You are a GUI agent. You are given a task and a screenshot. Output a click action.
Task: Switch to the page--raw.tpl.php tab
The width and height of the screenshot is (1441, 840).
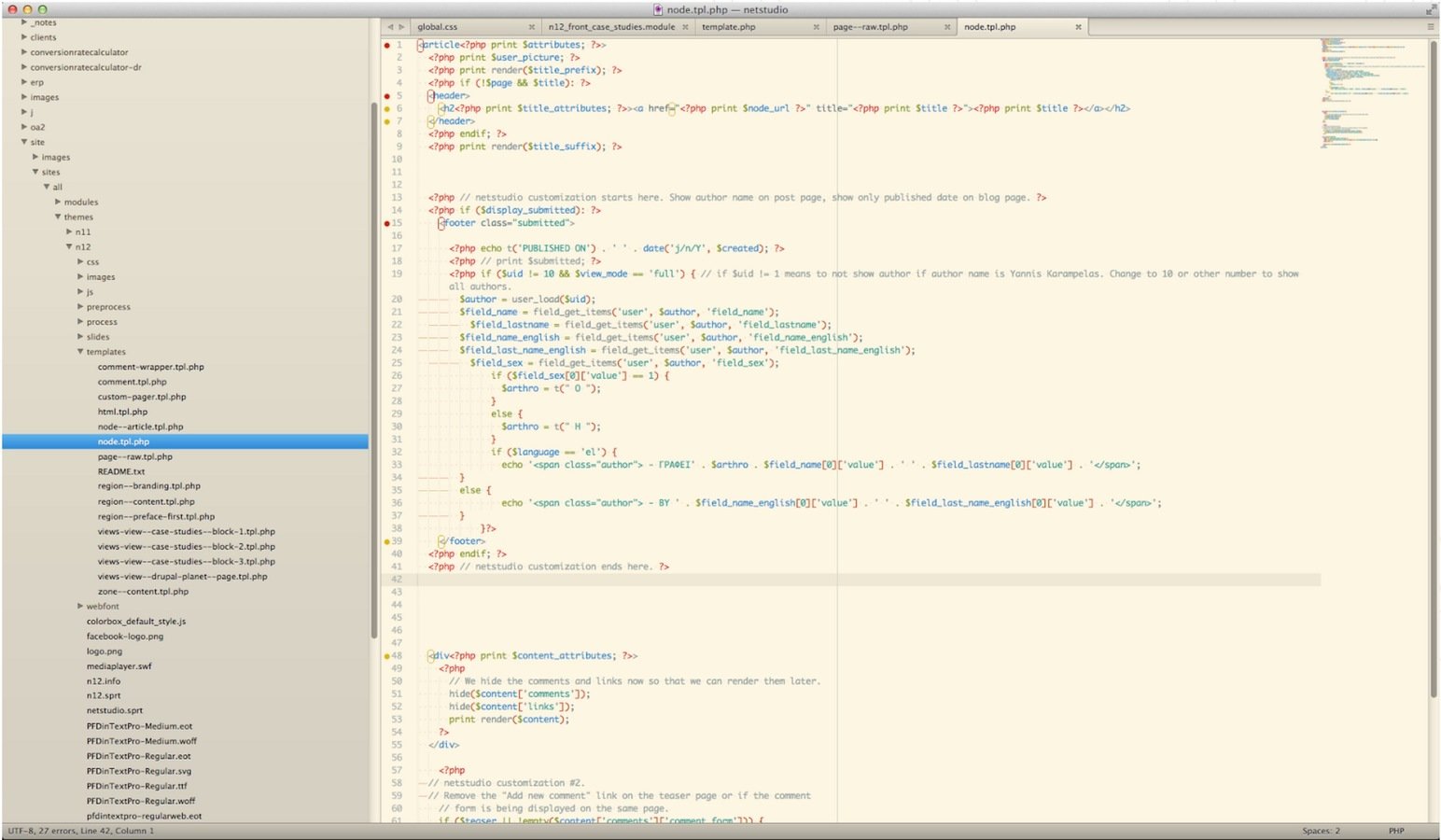870,27
